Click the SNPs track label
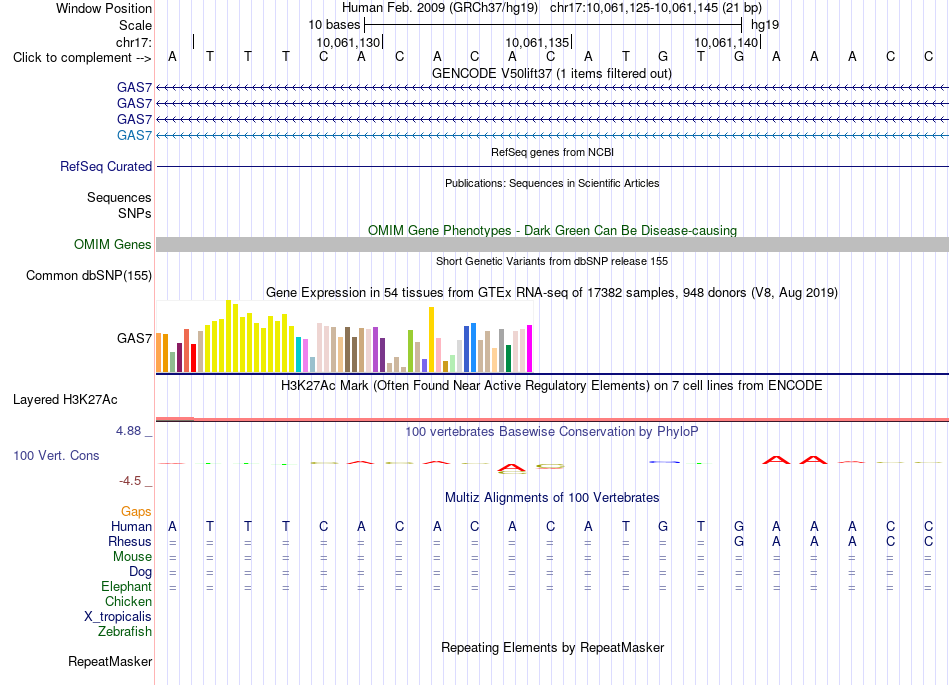 click(x=135, y=213)
